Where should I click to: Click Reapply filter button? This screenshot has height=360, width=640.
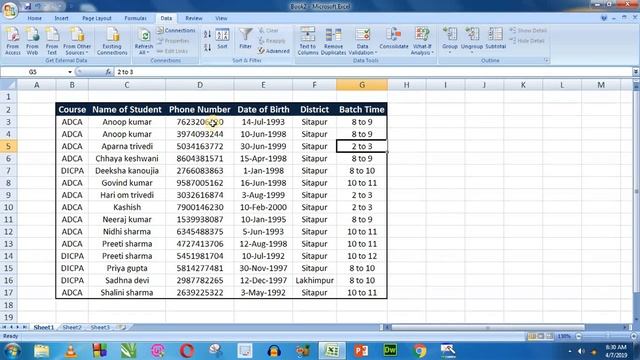pyautogui.click(x=272, y=41)
